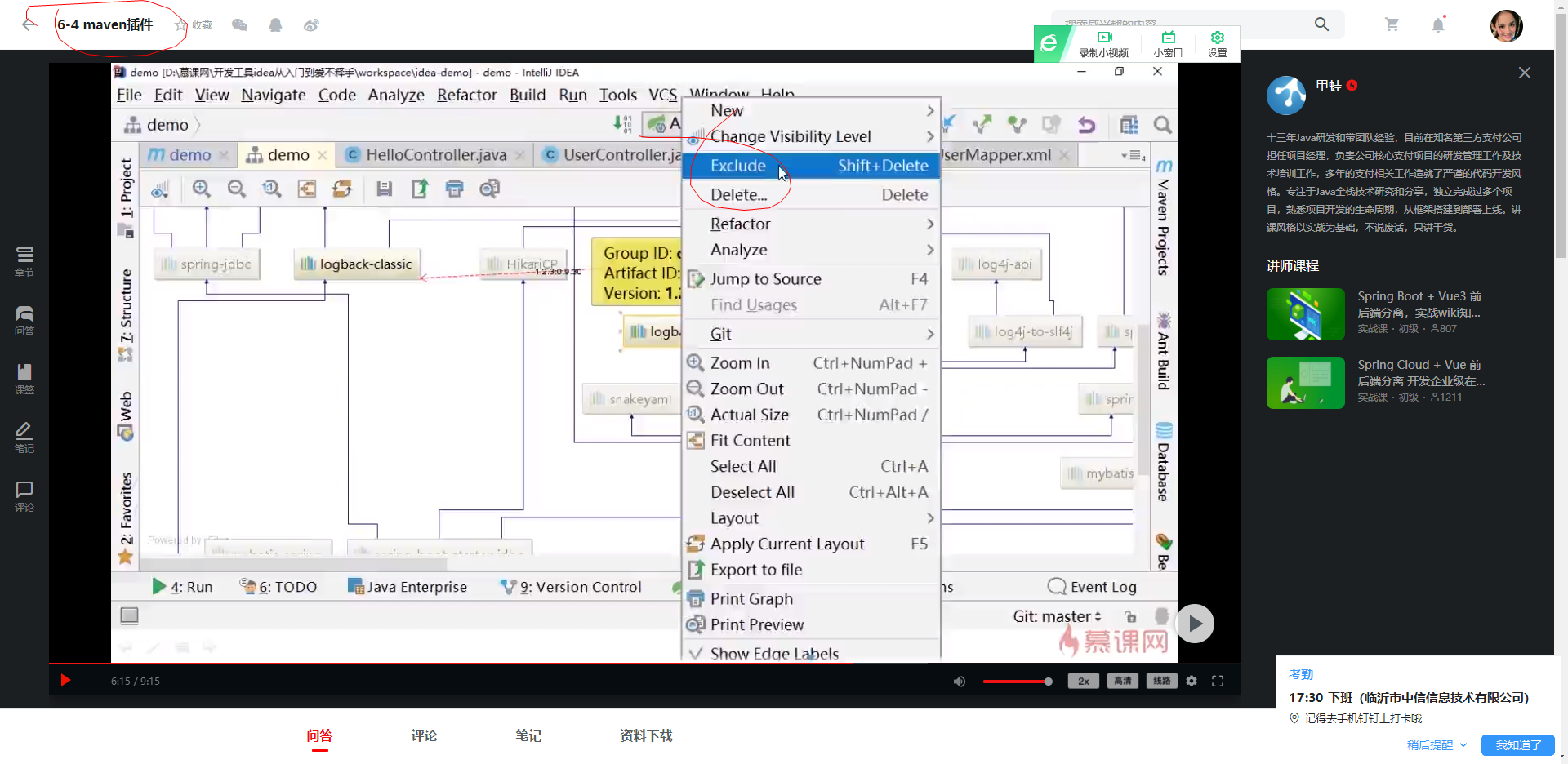Switch to HelloController.java editor tab
Viewport: 1568px width, 764px height.
click(436, 155)
